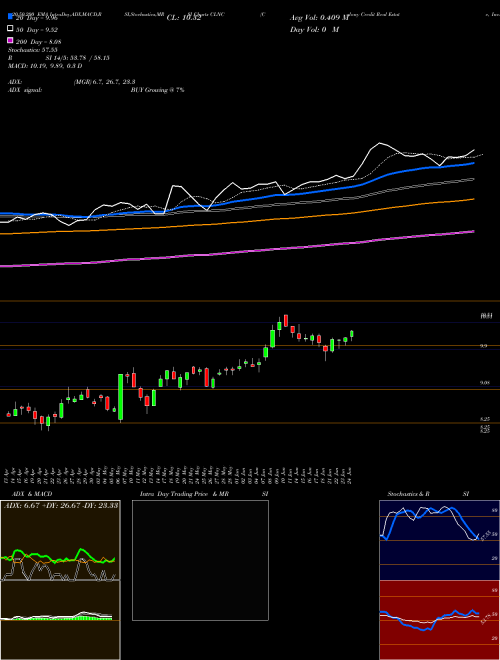Image resolution: width=500 pixels, height=660 pixels.
Task: Click the '200 Day = 8.08' label
Action: (x=39, y=42)
